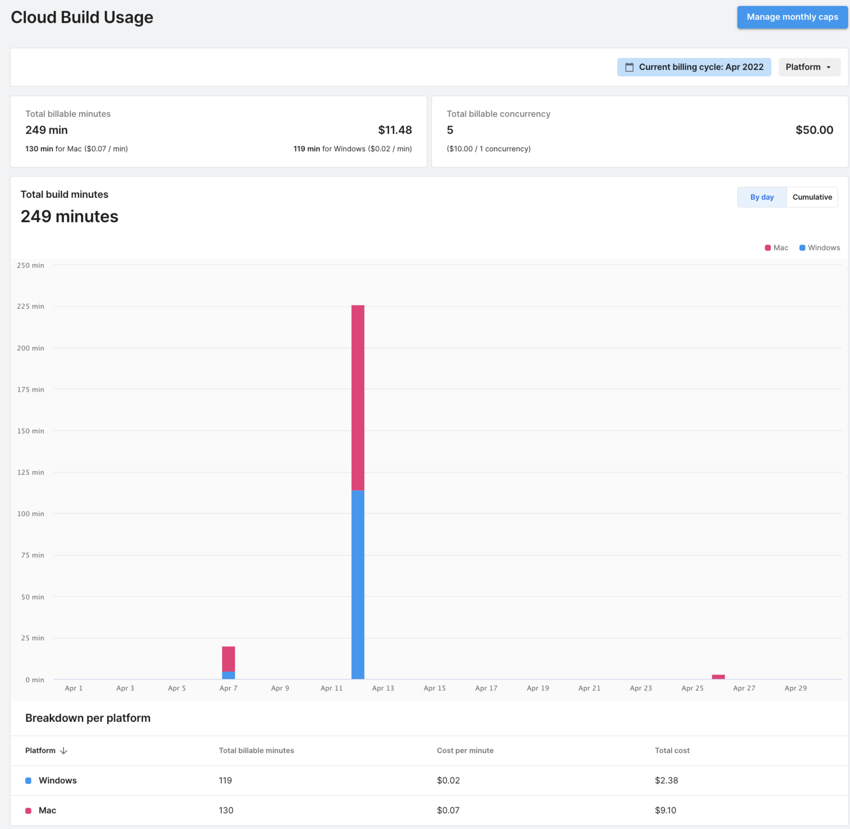The height and width of the screenshot is (829, 850).
Task: Click the tall blue bar segment on Apr 12
Action: [x=357, y=580]
